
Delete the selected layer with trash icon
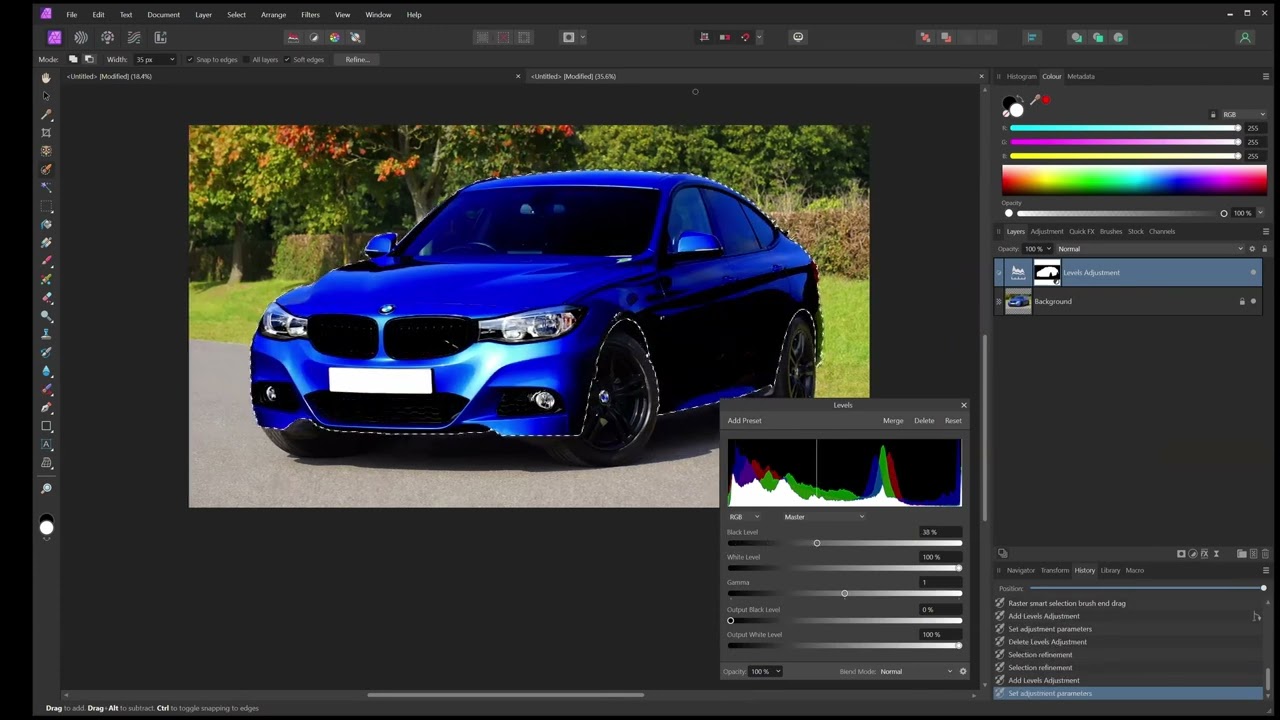[1265, 553]
